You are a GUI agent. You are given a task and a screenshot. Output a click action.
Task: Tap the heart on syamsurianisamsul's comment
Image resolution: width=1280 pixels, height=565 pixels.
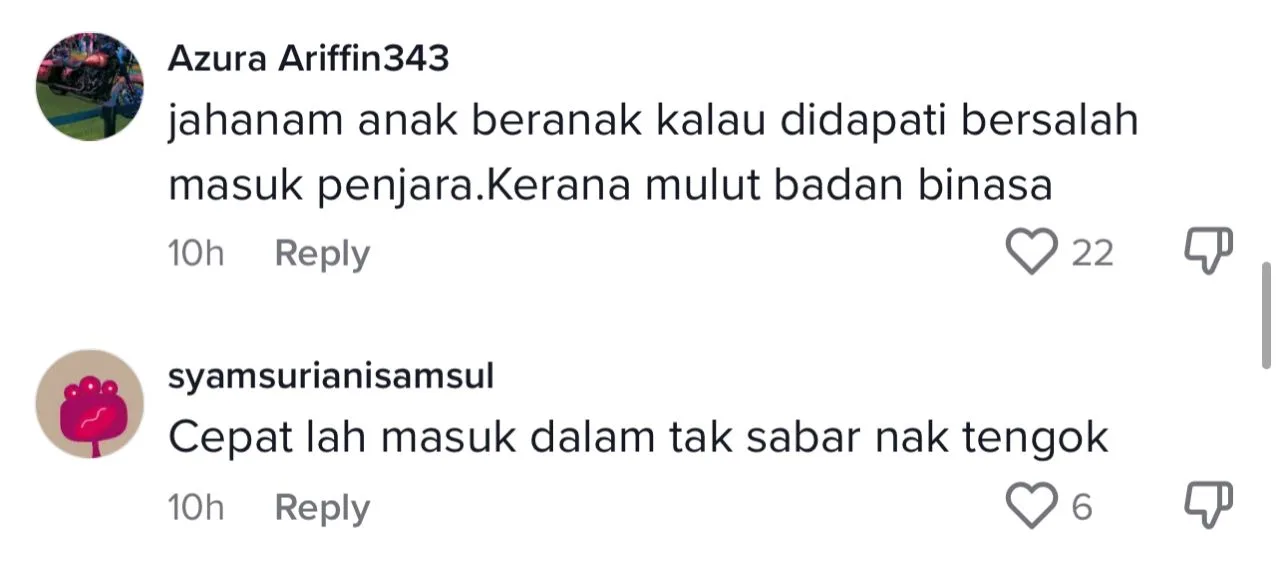(1031, 508)
